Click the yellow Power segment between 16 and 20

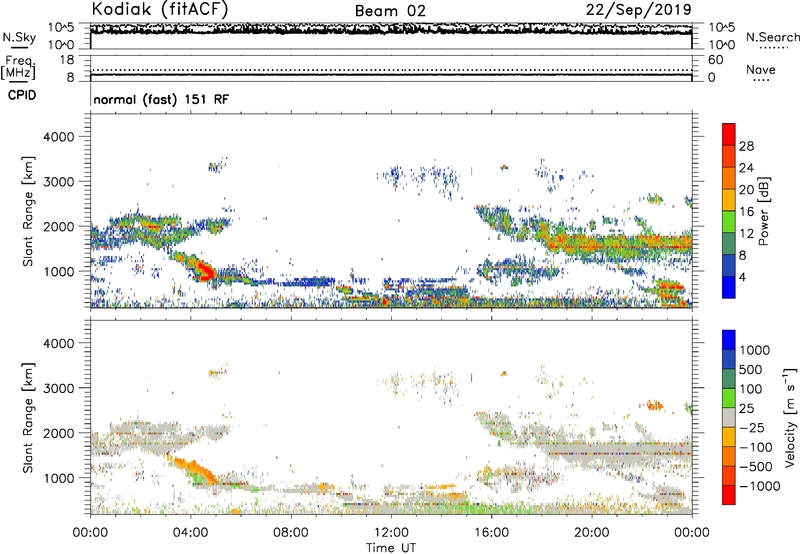tap(729, 199)
